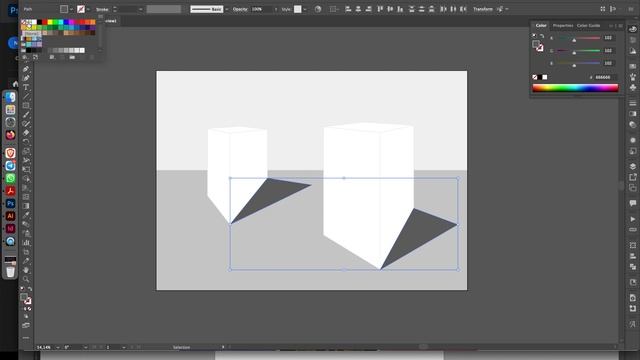The image size is (640, 360).
Task: Select the Hand tool
Action: coord(26,270)
